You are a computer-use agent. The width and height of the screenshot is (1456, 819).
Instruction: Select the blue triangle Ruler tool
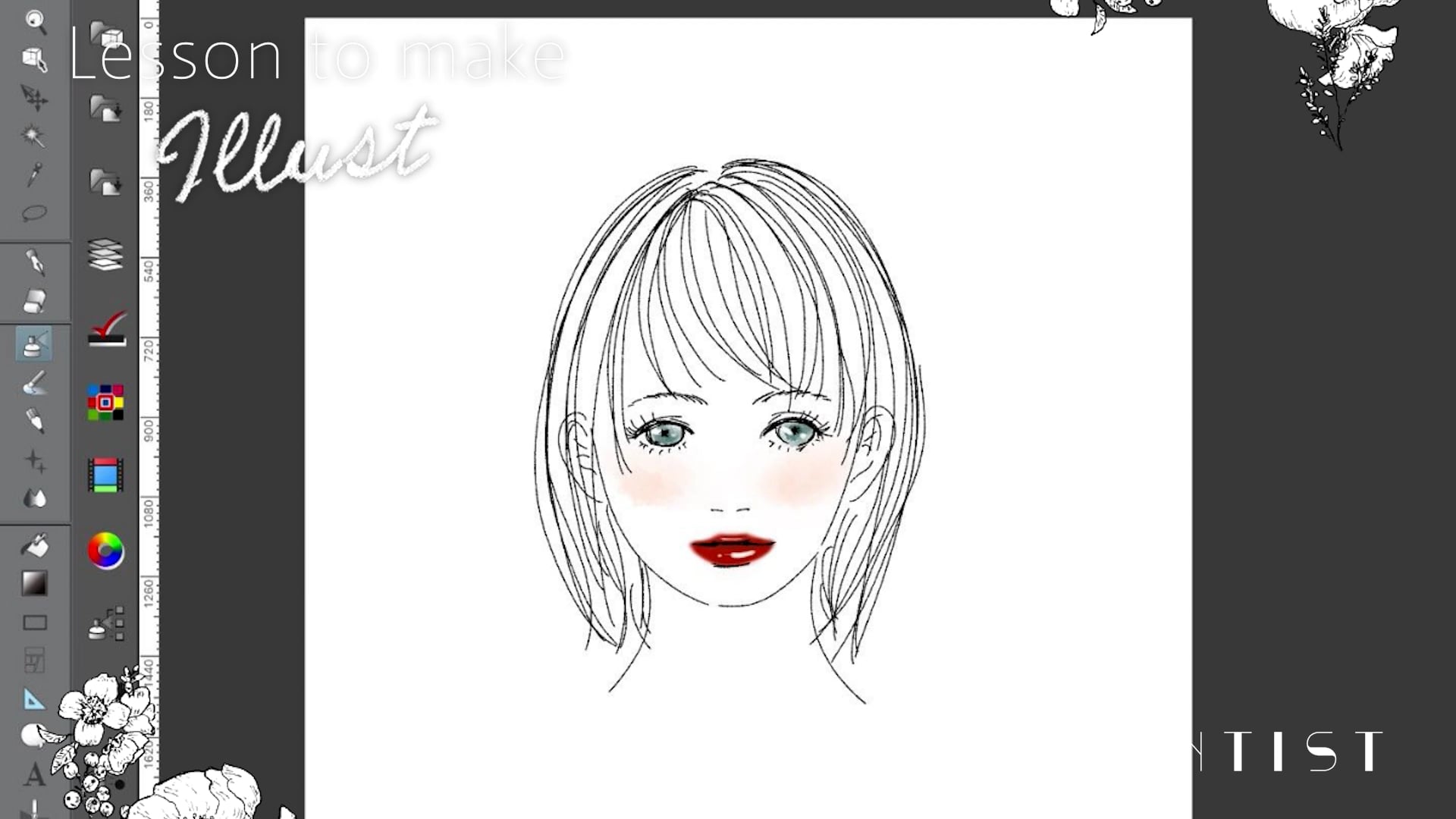34,699
